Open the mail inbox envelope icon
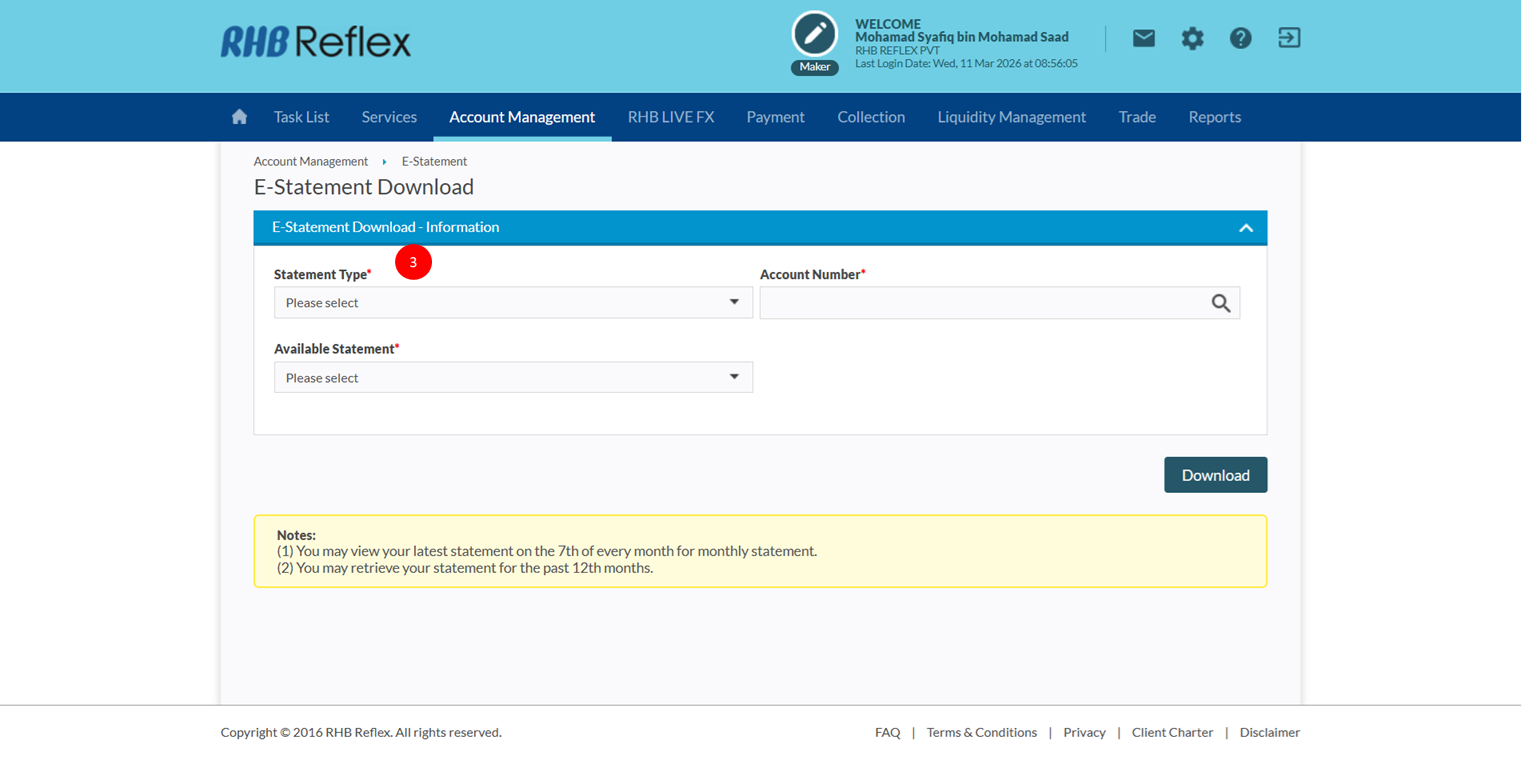The width and height of the screenshot is (1523, 779). 1143,38
